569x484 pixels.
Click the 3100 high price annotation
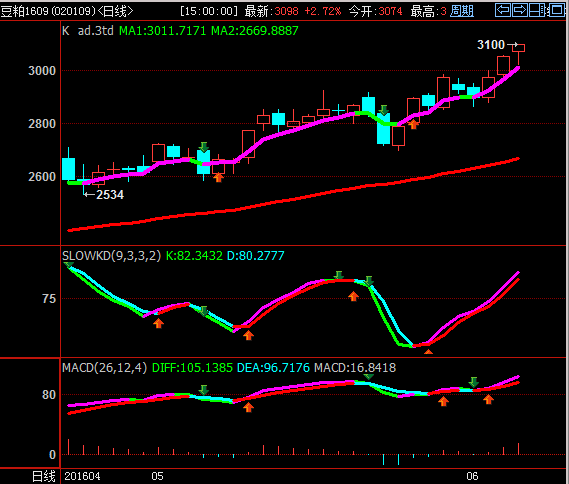491,45
